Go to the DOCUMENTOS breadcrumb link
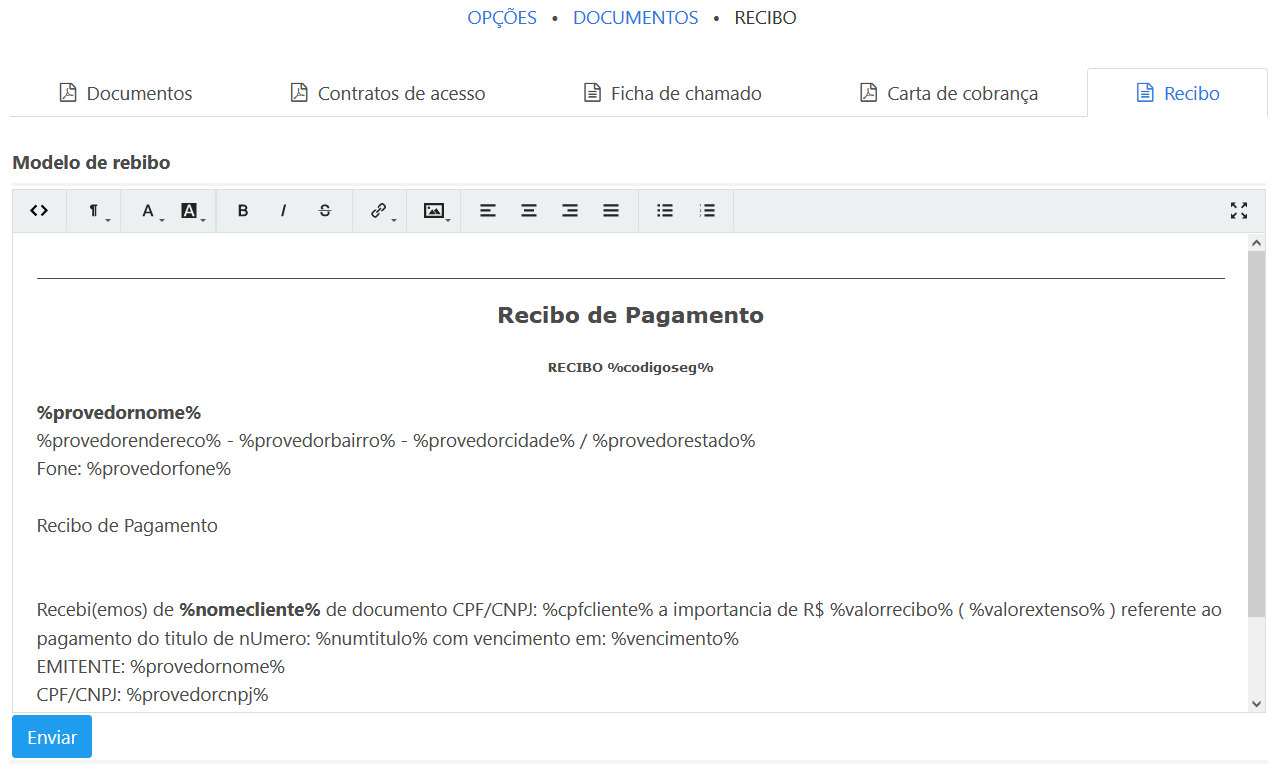This screenshot has height=764, width=1280. coord(635,18)
